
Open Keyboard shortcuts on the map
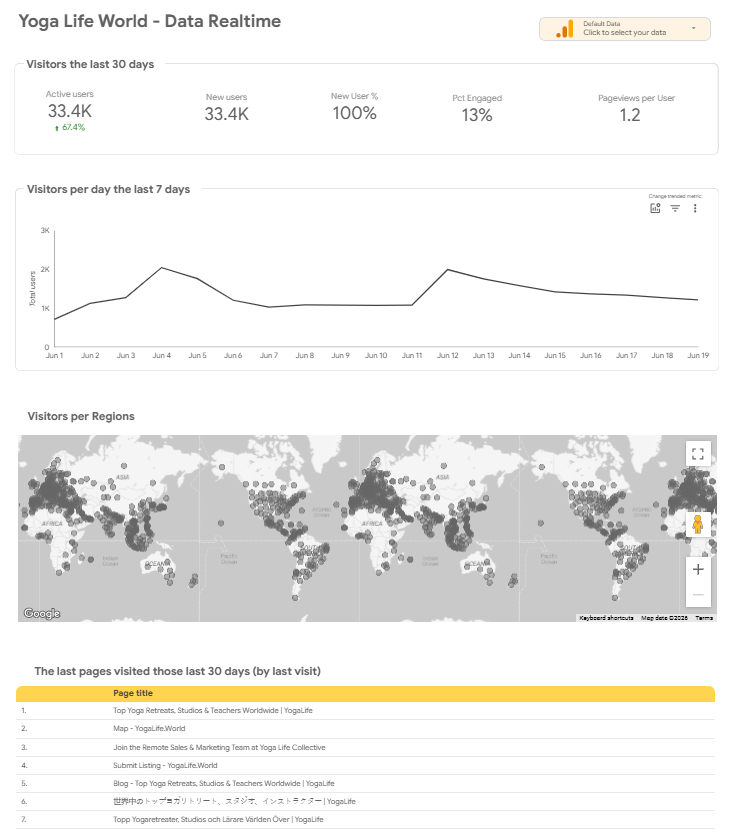click(606, 618)
